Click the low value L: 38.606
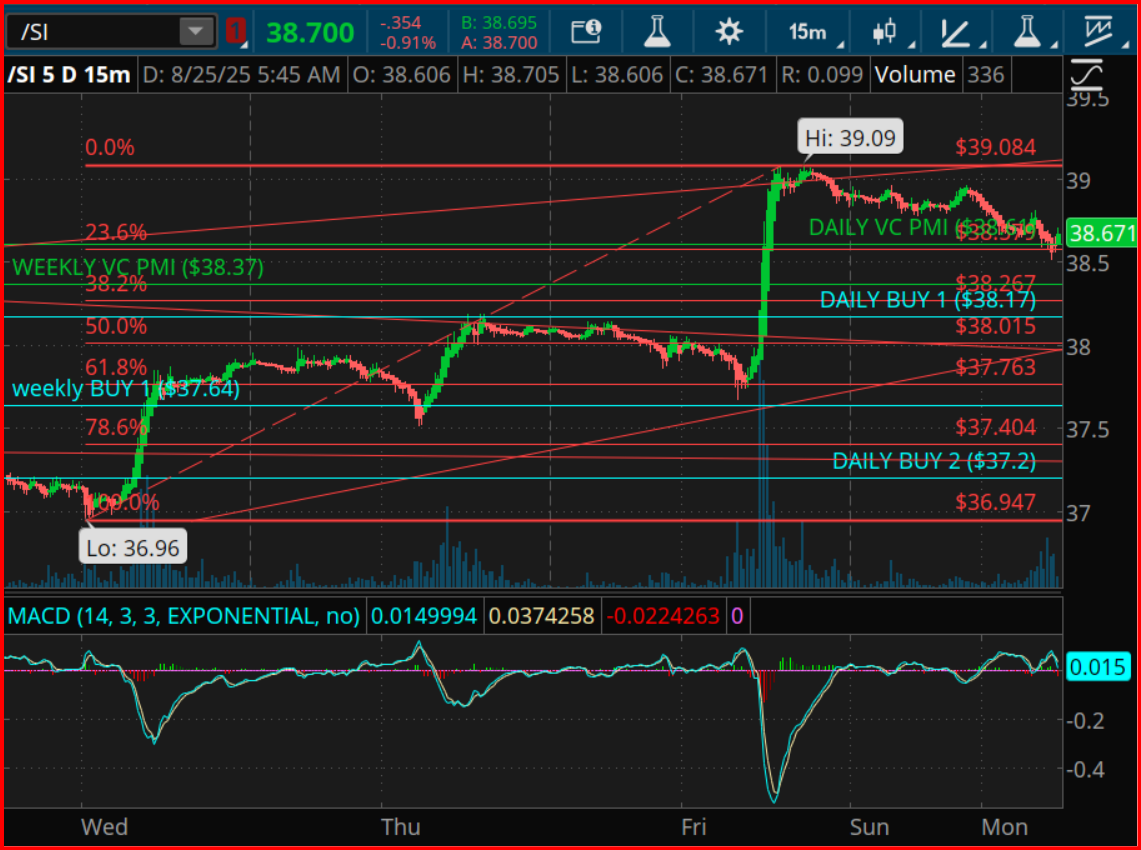This screenshot has width=1141, height=850. (x=617, y=74)
